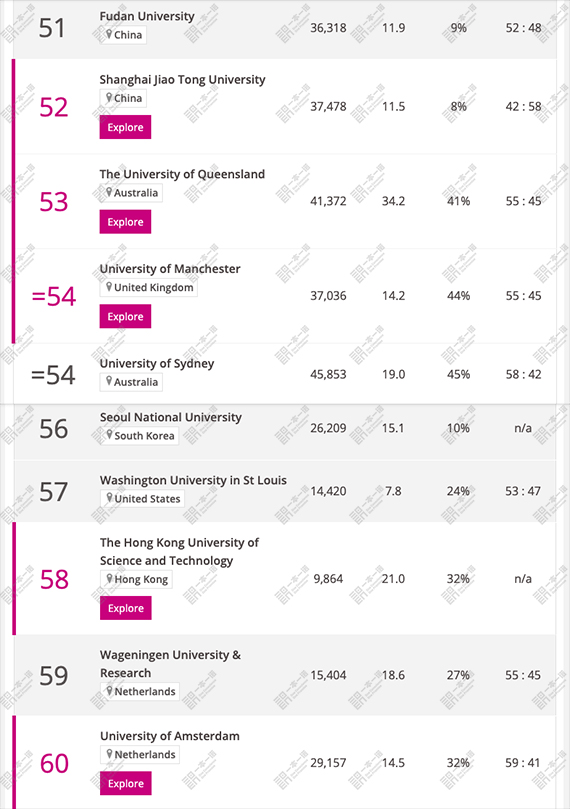This screenshot has height=809, width=570.
Task: Click Explore under University of Manchester
Action: 125,316
